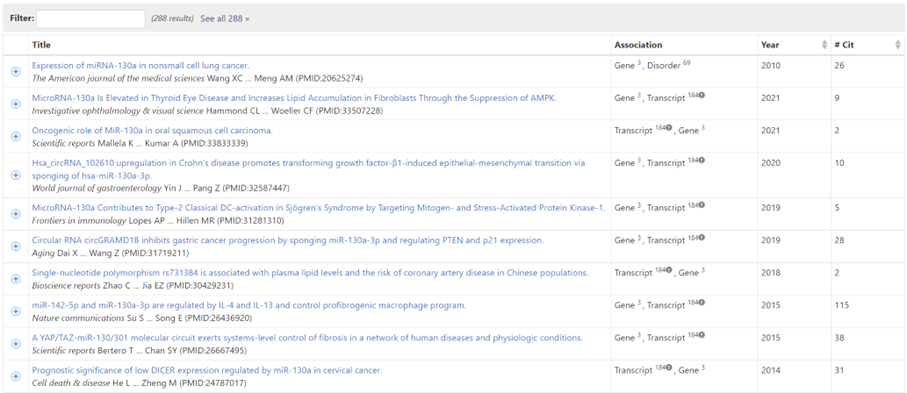Click plus icon for Sjögren's Syndrome article
Image resolution: width=907 pixels, height=393 pixels.
point(16,214)
